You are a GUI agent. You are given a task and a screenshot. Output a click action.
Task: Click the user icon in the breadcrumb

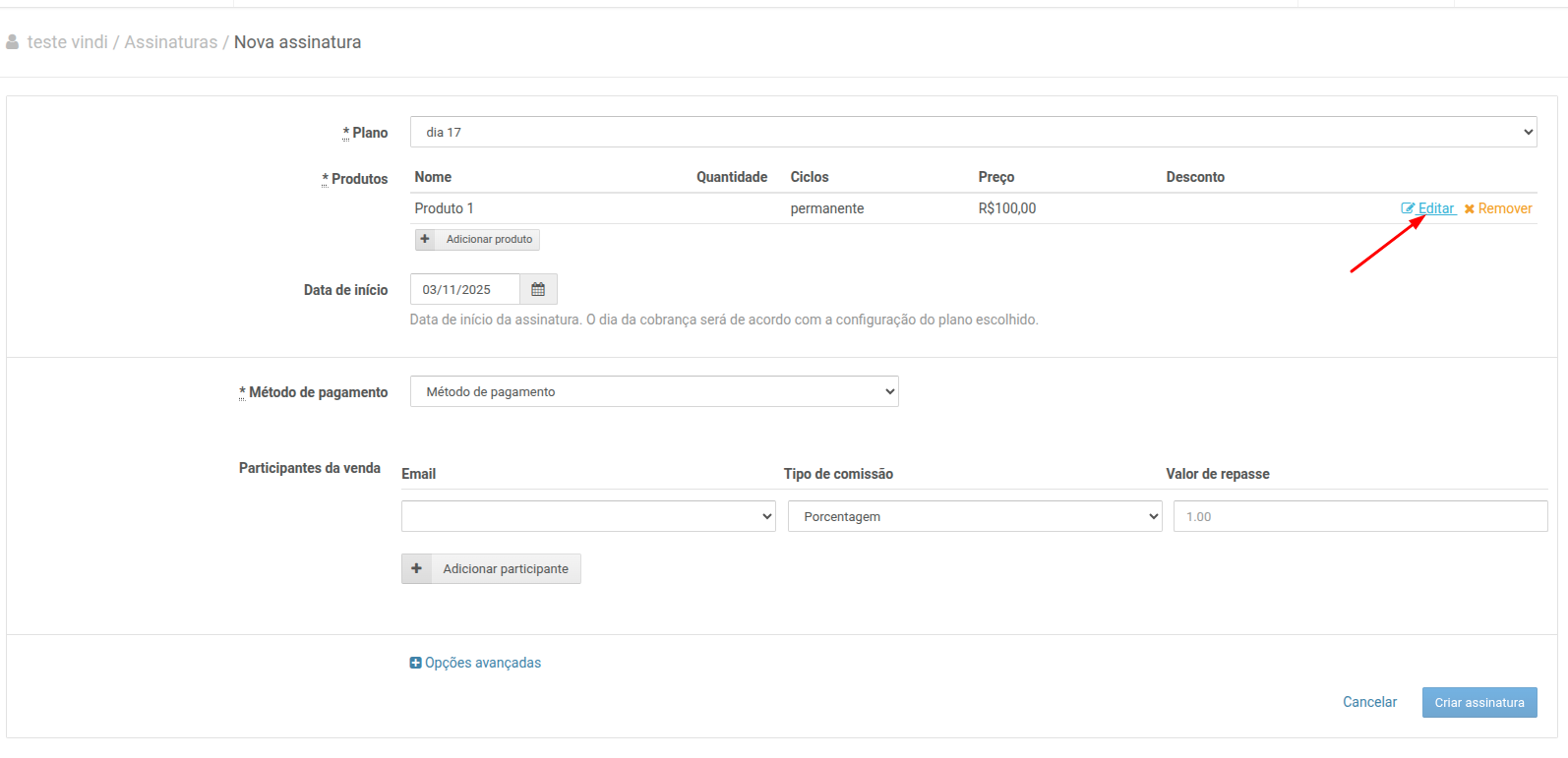coord(13,42)
